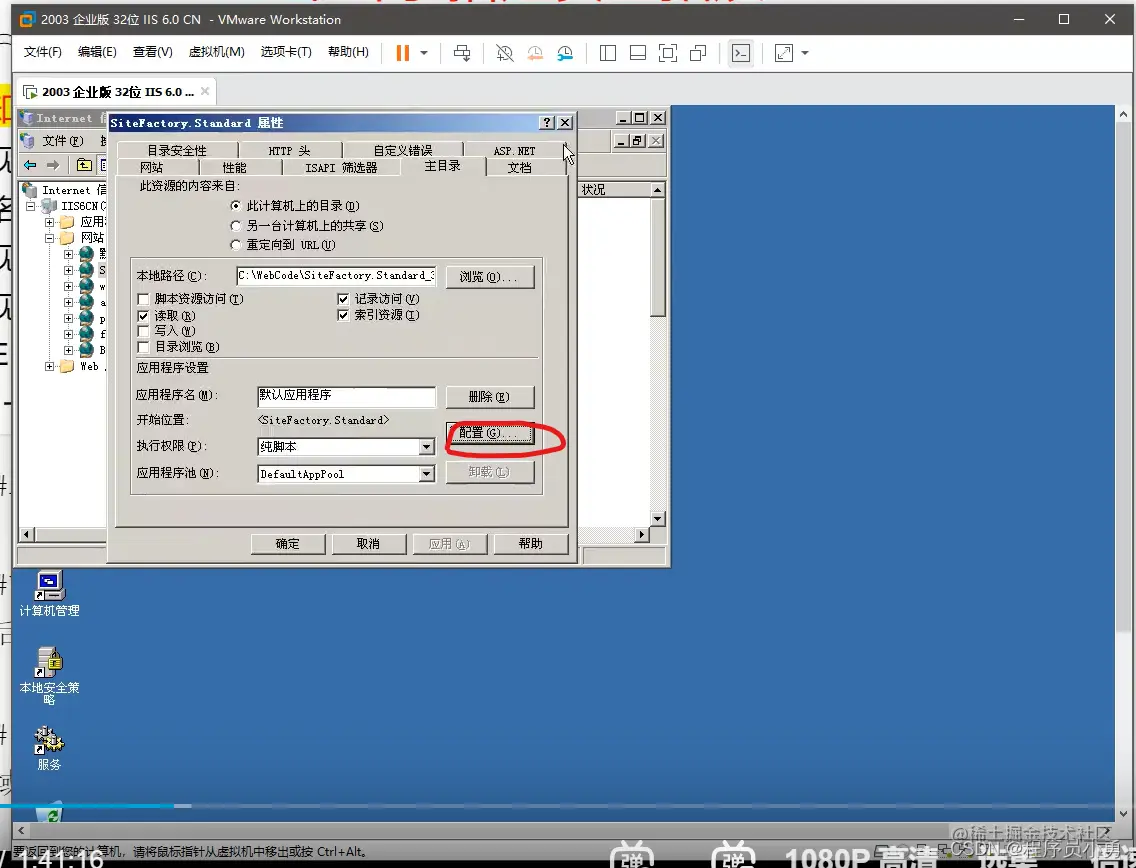
Task: Click the back arrow in IIS manager toolbar
Action: click(30, 165)
